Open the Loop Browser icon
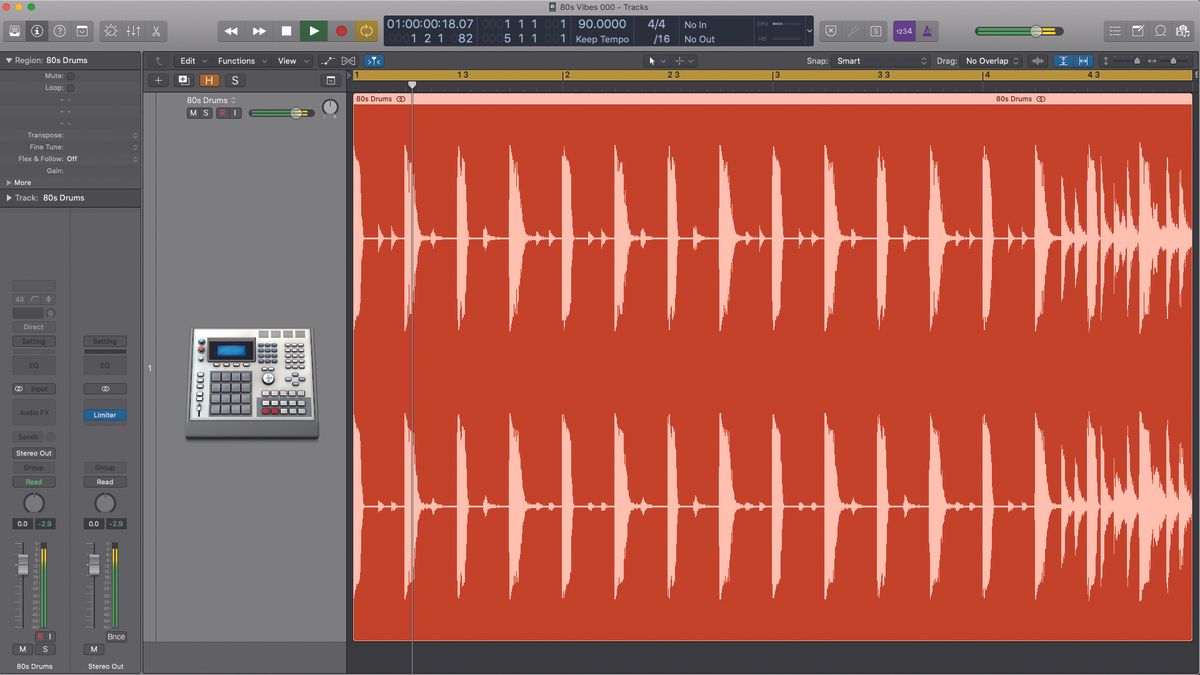The height and width of the screenshot is (675, 1200). click(1159, 31)
